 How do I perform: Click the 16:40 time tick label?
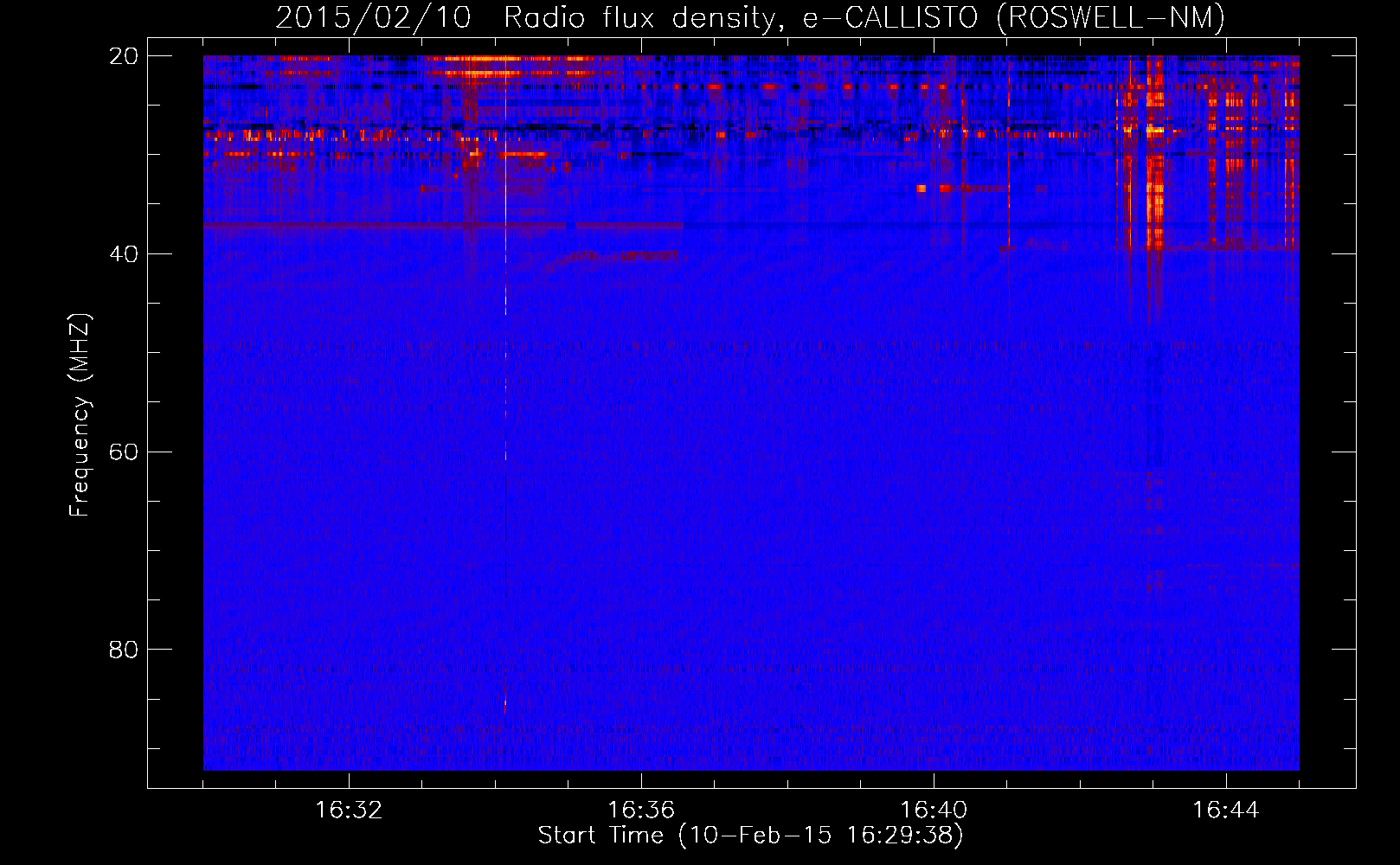click(x=934, y=811)
